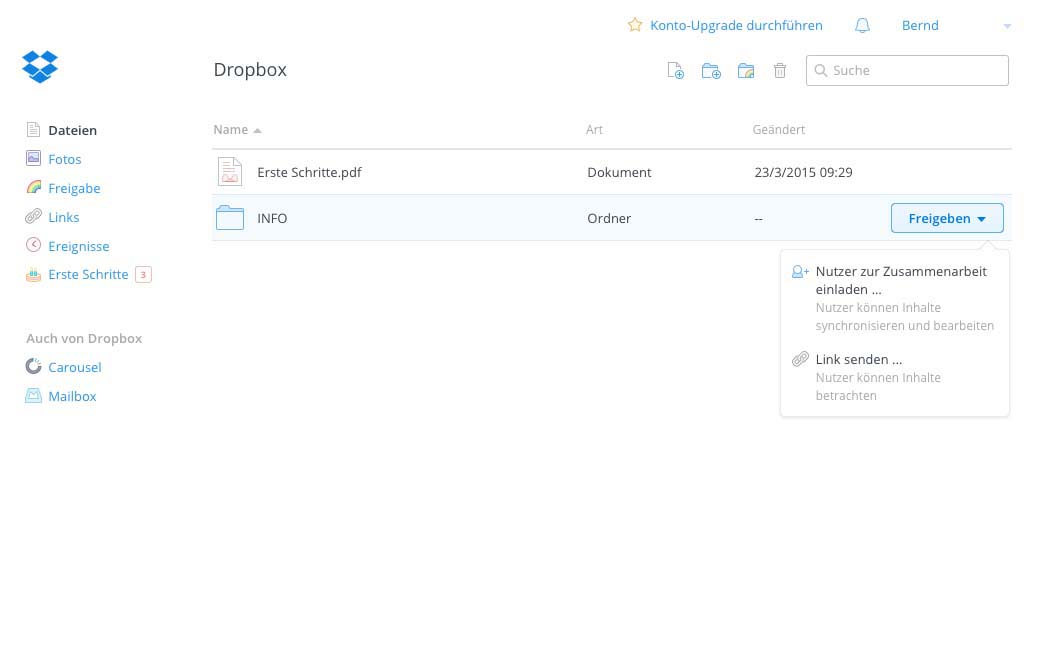Viewport: 1045px width, 652px height.
Task: Click the trash can toolbar icon
Action: click(780, 71)
